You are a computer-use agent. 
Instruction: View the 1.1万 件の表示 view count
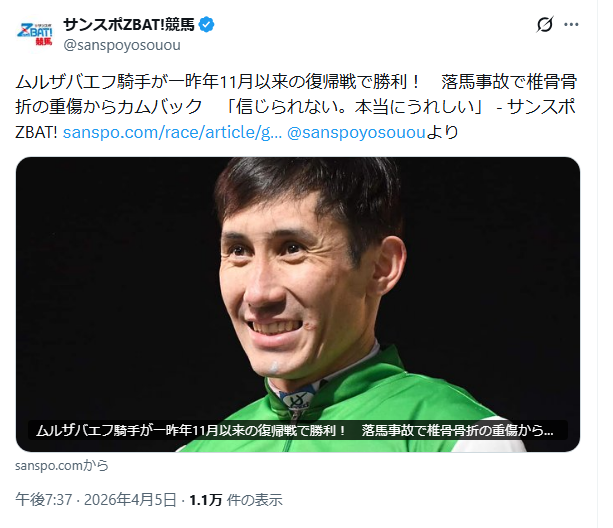[x=236, y=500]
